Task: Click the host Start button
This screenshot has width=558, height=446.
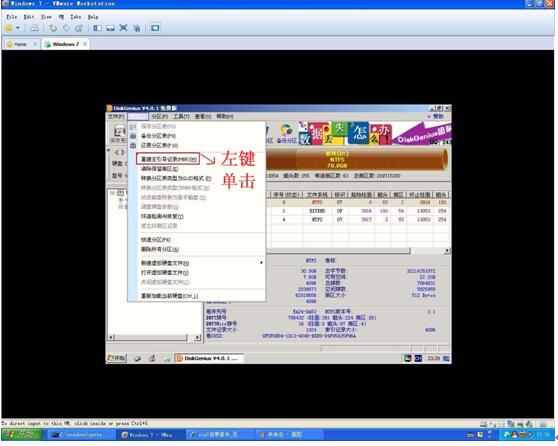Action: (22, 435)
